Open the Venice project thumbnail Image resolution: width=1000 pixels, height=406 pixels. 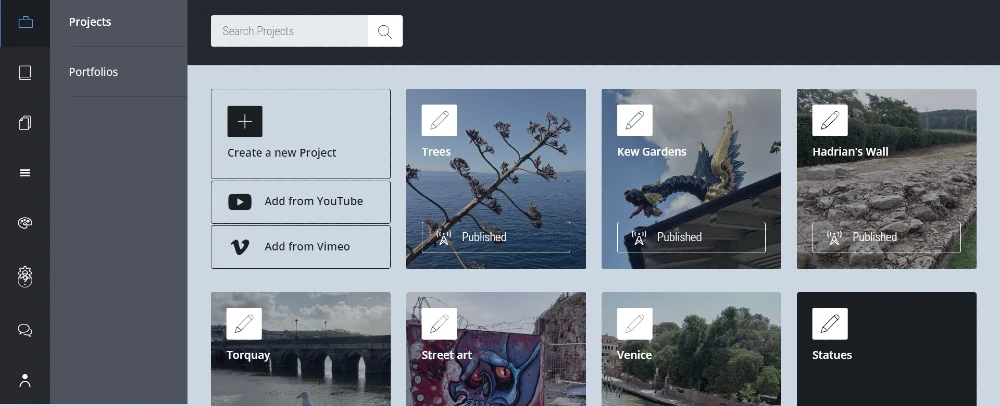coord(691,349)
